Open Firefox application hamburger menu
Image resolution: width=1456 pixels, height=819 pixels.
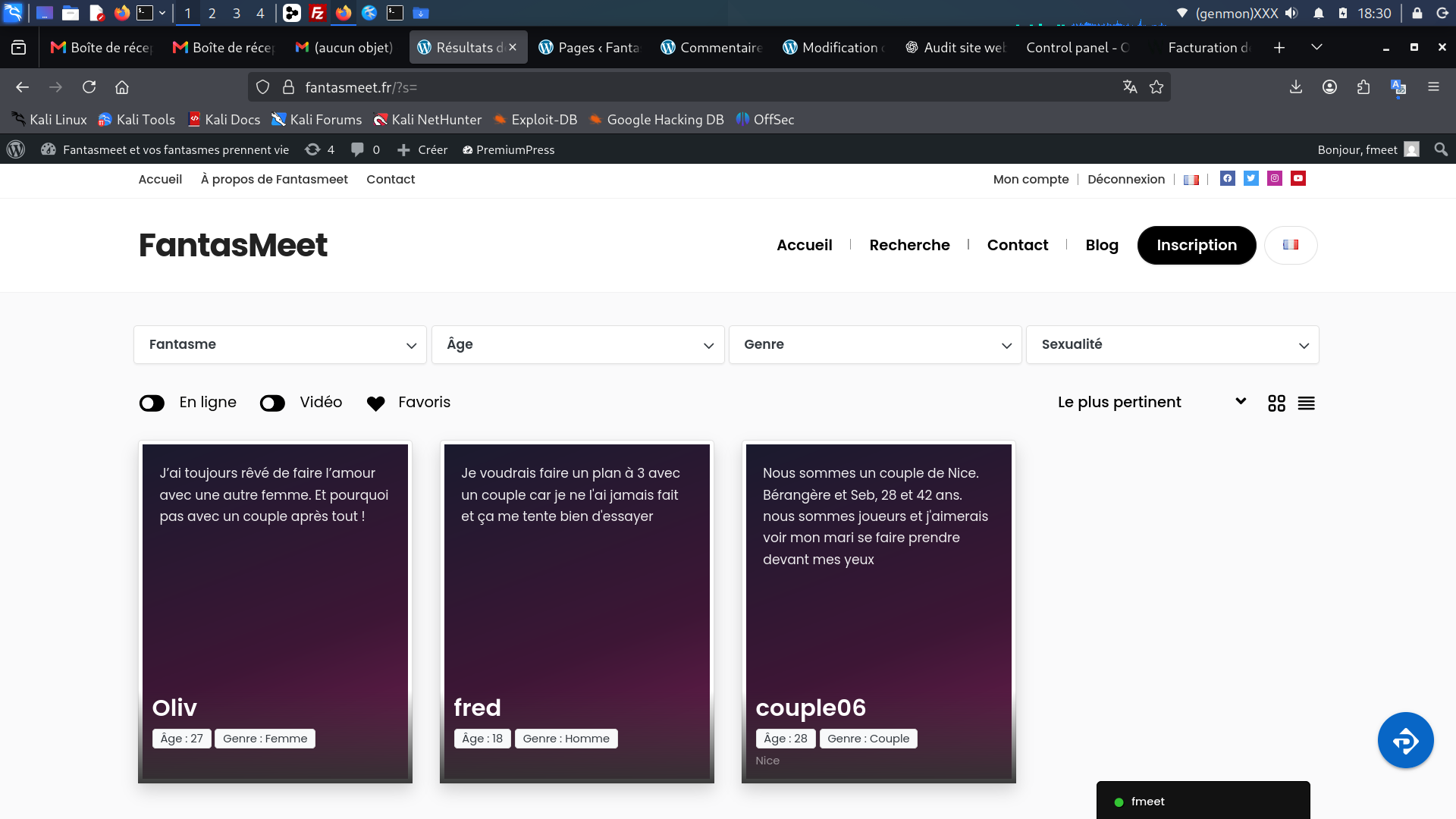1433,87
